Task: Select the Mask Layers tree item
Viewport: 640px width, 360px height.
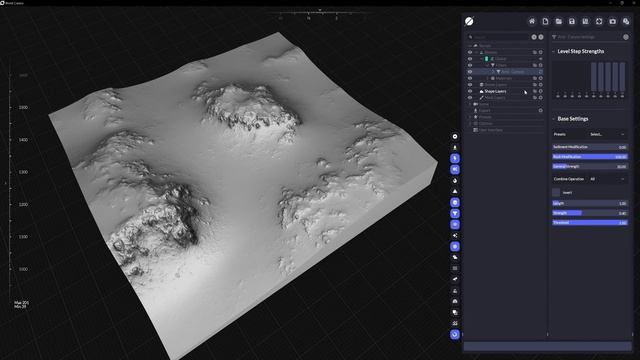Action: [x=495, y=98]
